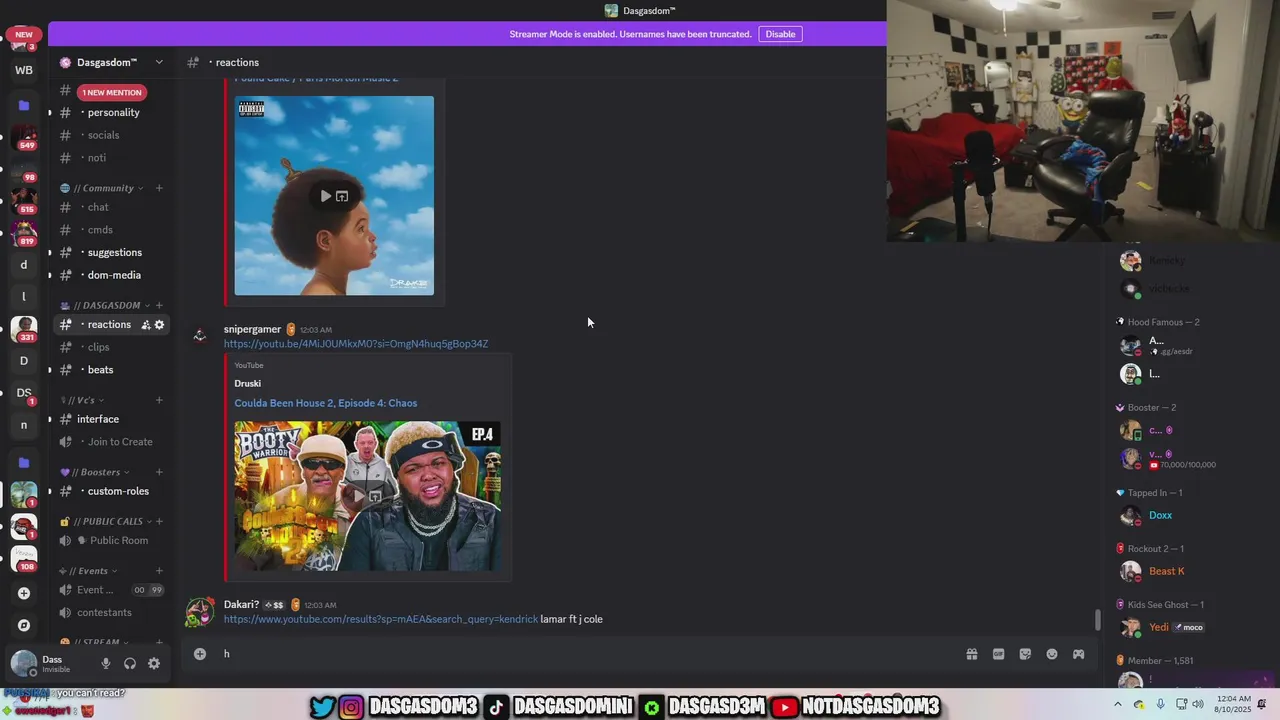Disable Streamer Mode button

(x=780, y=34)
